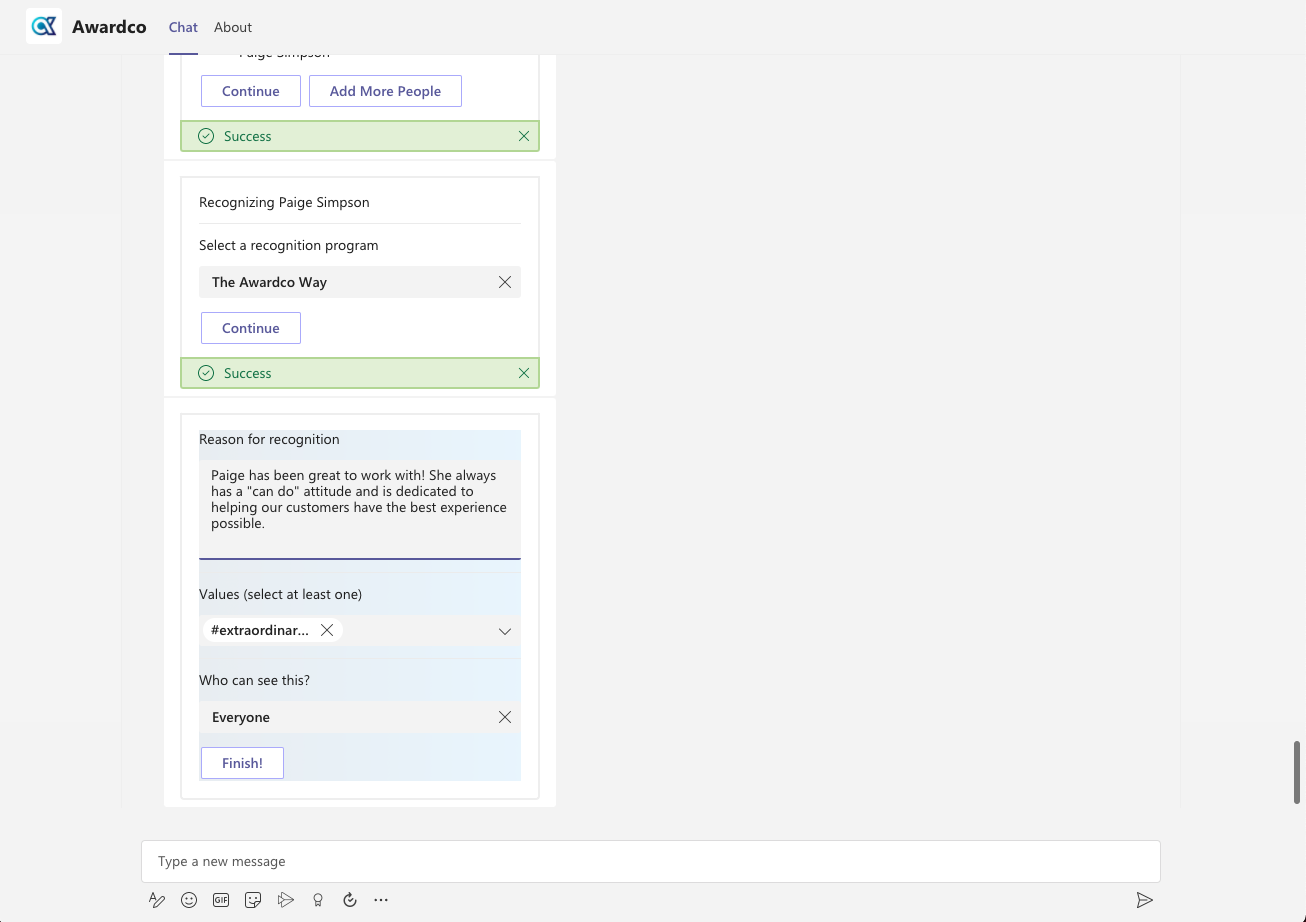Open more messaging extensions (ellipsis)
1306x922 pixels.
point(381,900)
